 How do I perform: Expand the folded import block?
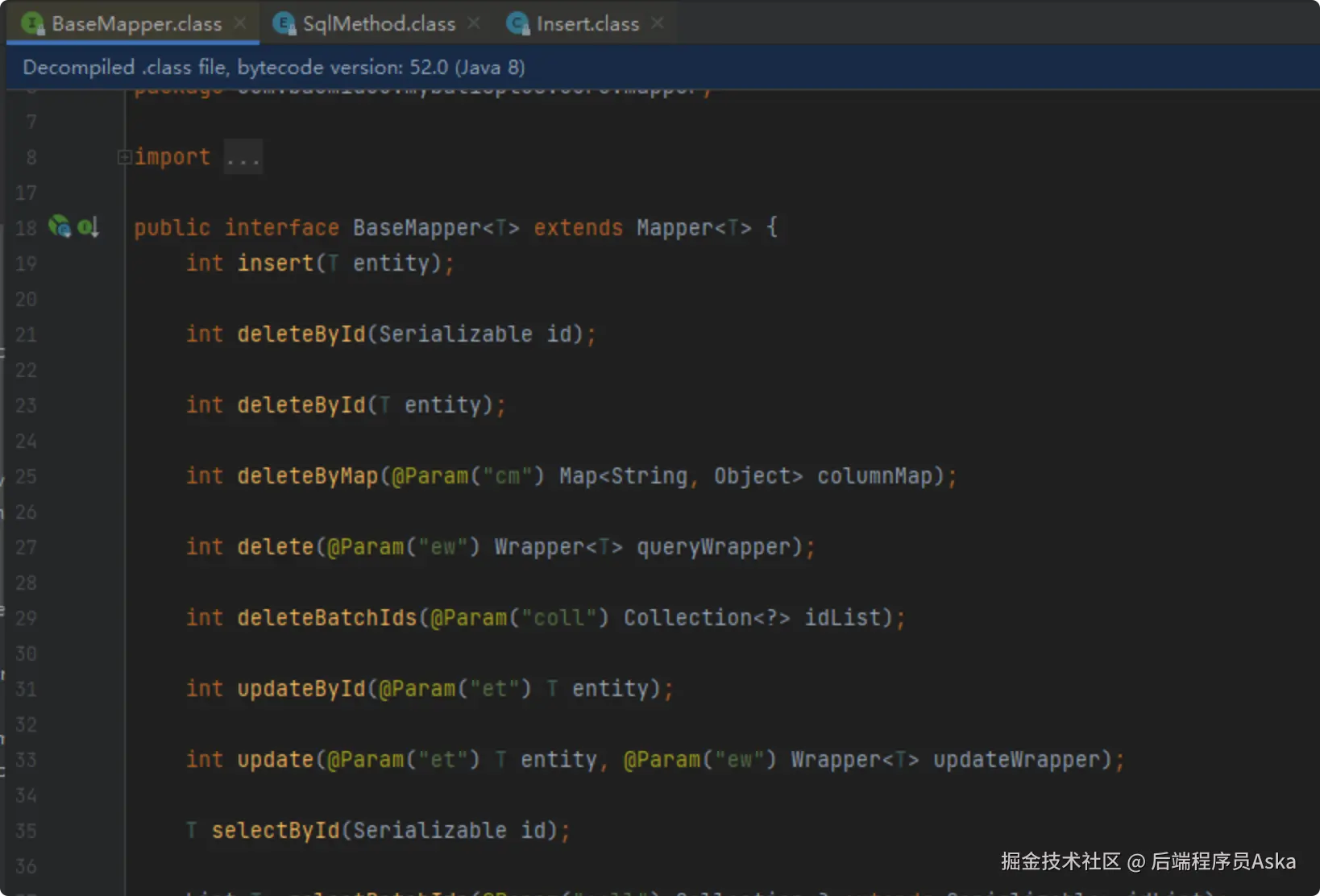[124, 157]
